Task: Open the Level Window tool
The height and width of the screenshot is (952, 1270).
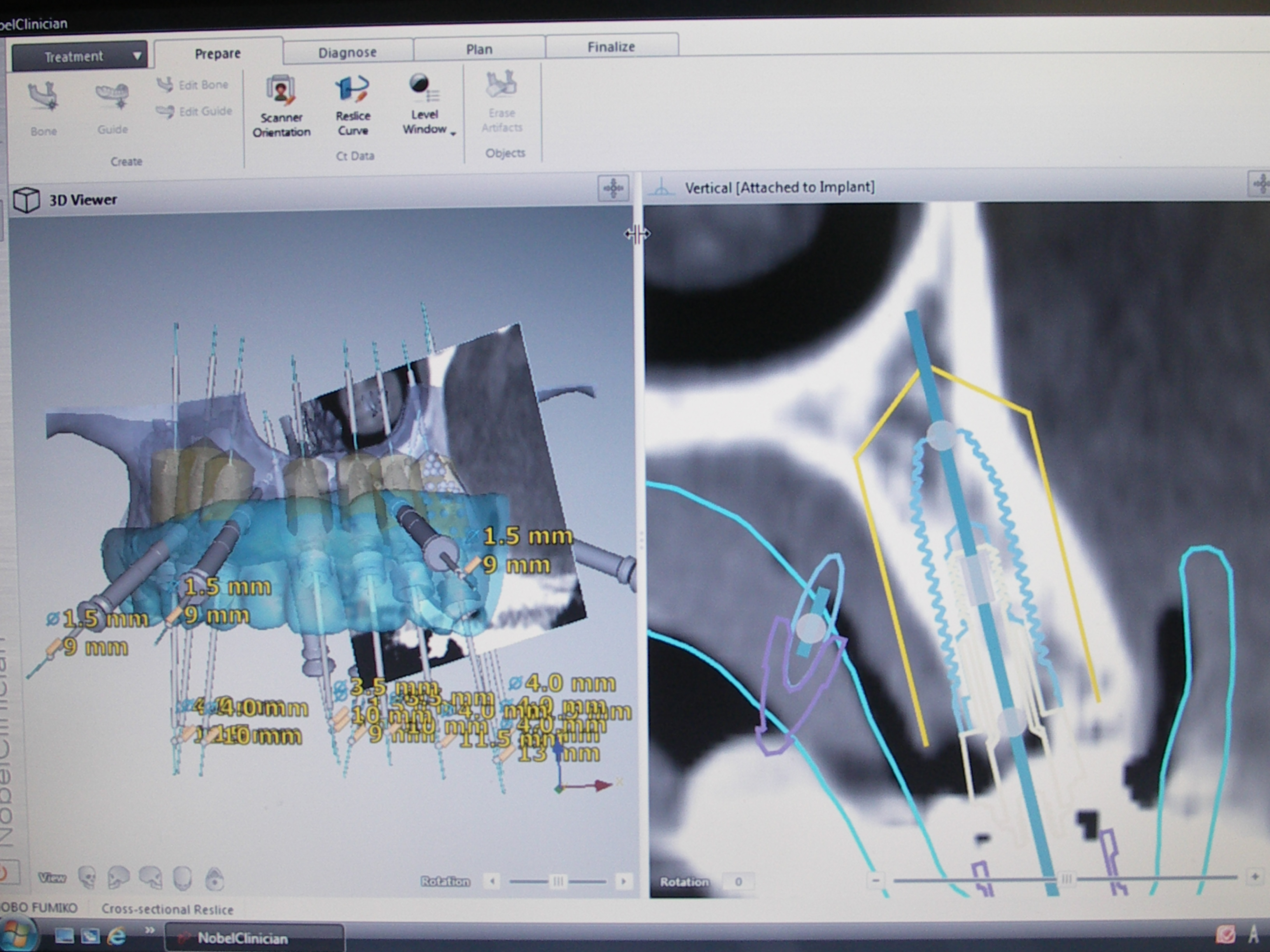Action: click(x=424, y=105)
